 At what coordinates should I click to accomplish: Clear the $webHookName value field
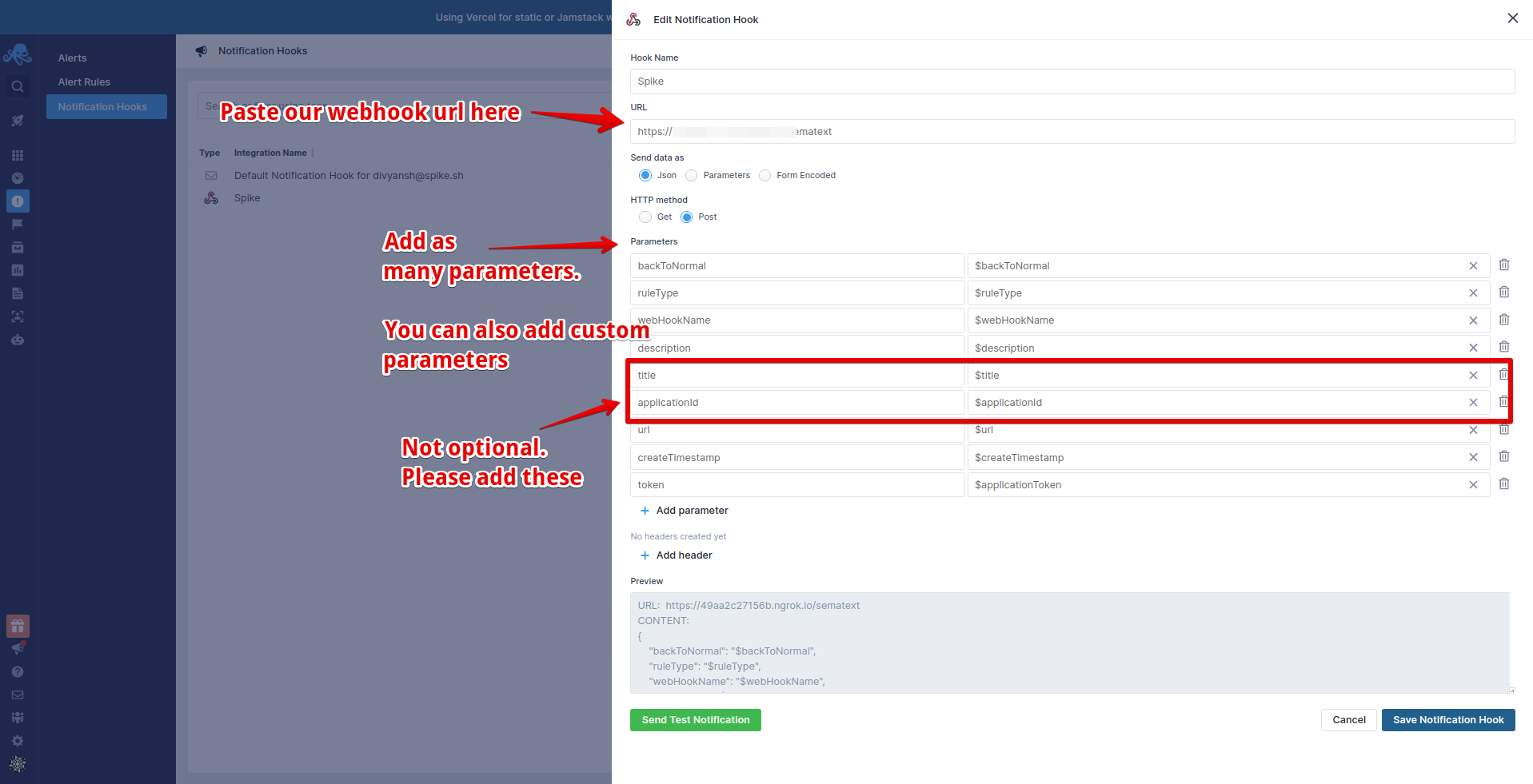pos(1473,320)
